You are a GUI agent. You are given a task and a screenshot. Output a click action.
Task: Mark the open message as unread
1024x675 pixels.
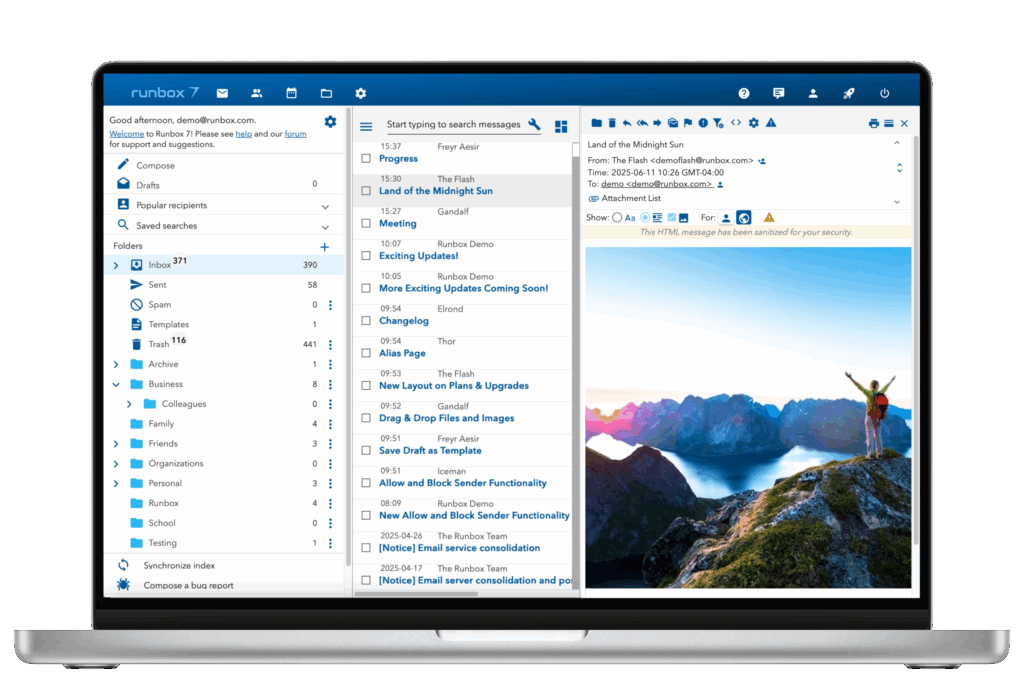tap(673, 123)
